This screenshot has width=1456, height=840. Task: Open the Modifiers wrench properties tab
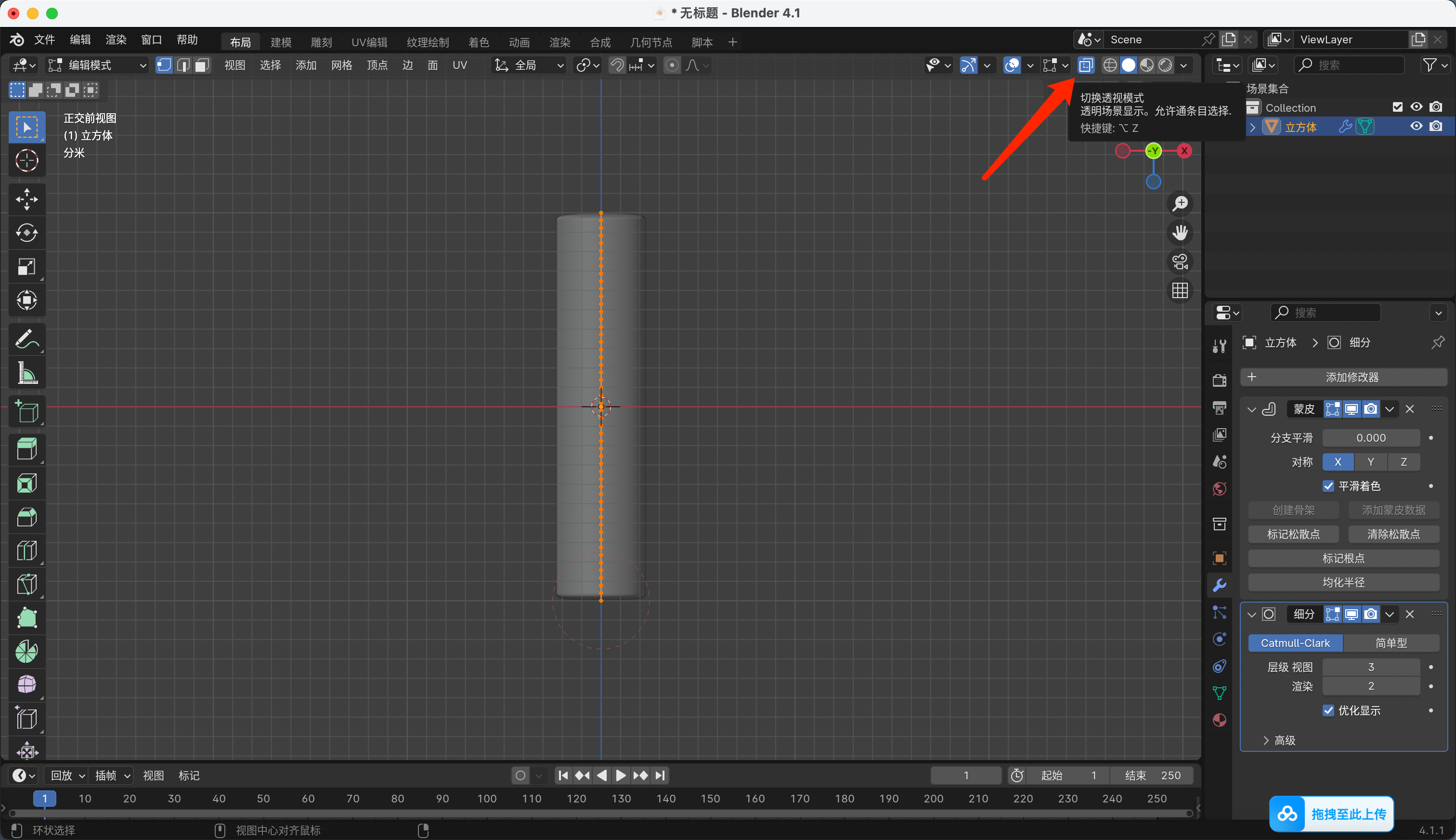(1219, 585)
